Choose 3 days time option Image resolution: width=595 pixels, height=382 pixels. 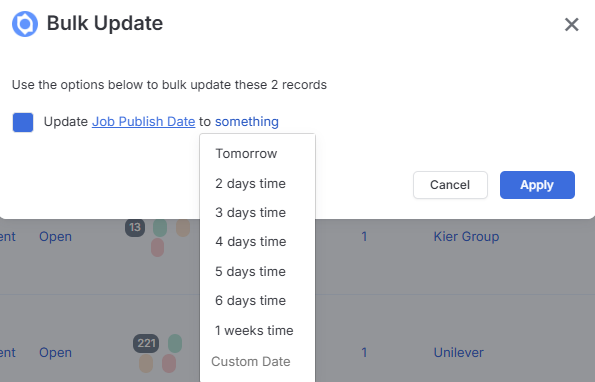click(250, 213)
